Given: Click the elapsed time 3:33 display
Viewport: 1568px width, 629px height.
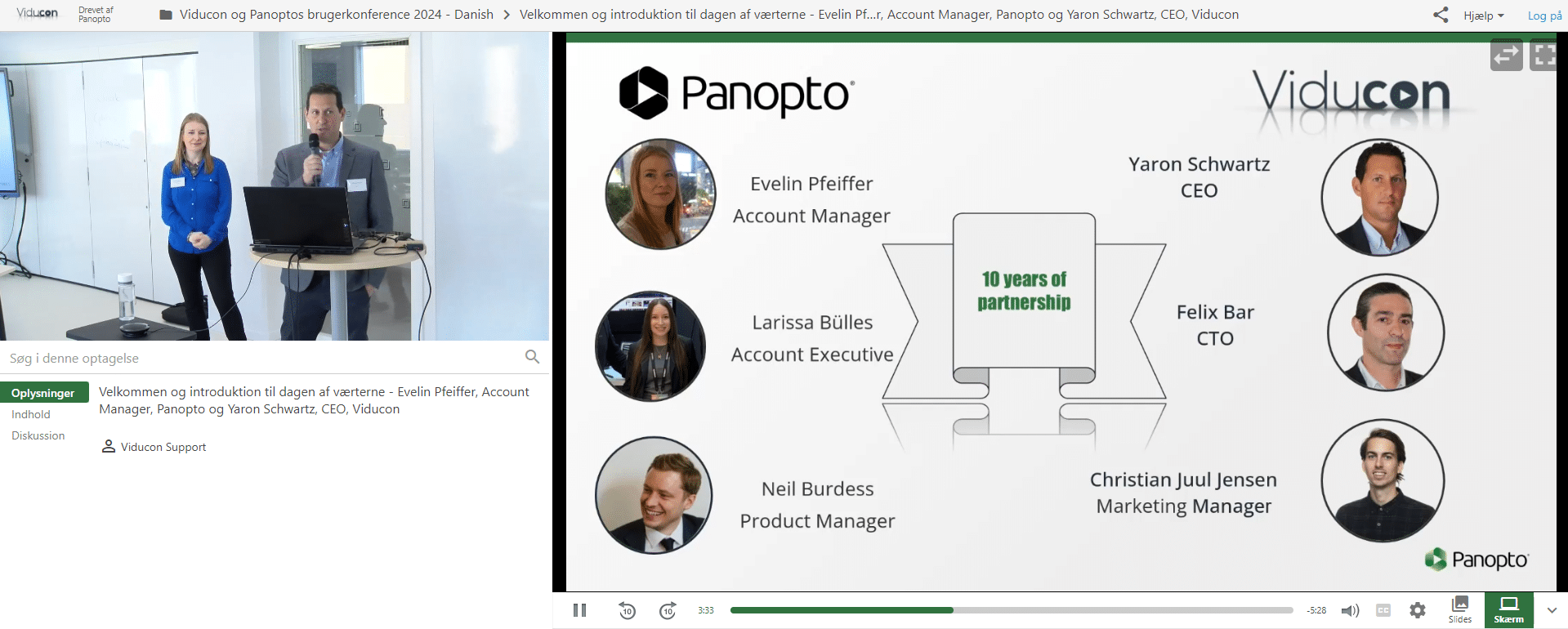Looking at the screenshot, I should [706, 610].
